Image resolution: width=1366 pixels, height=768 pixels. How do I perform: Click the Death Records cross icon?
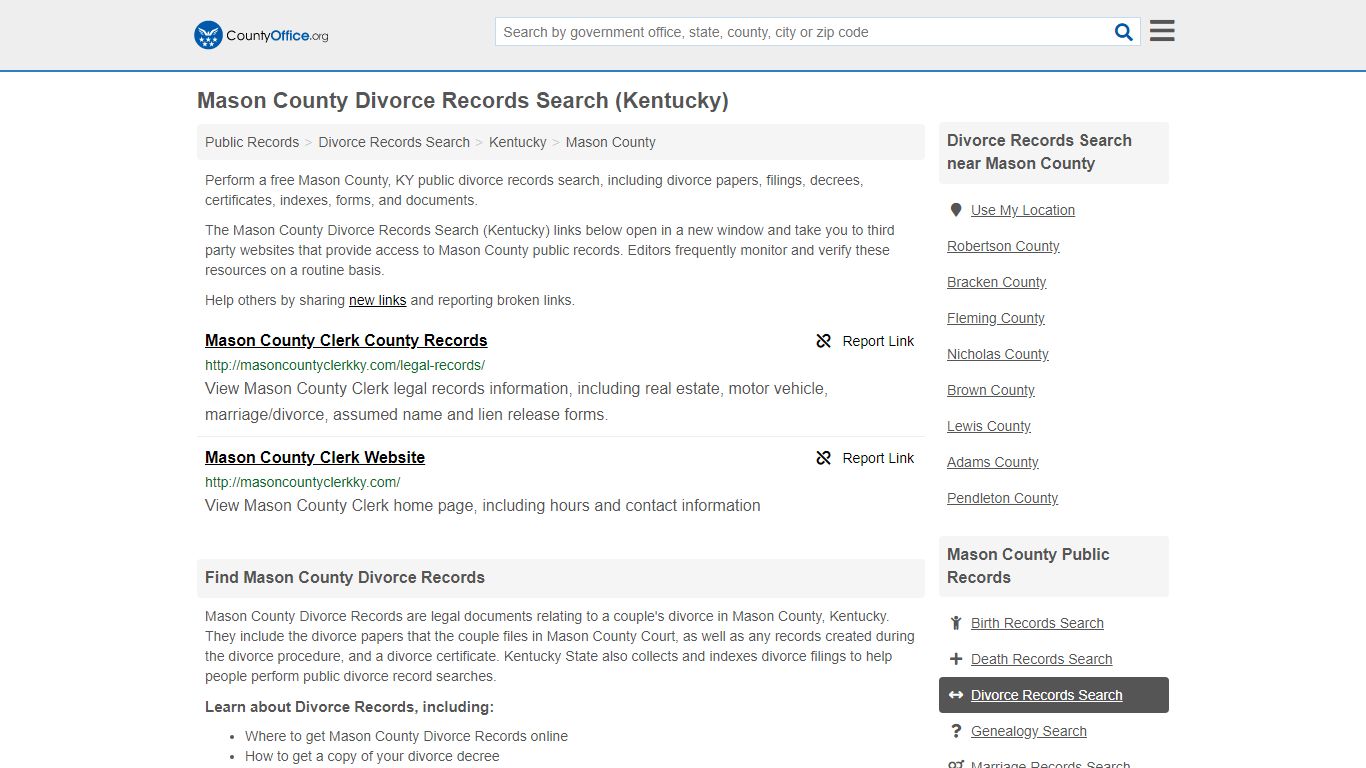[x=956, y=659]
